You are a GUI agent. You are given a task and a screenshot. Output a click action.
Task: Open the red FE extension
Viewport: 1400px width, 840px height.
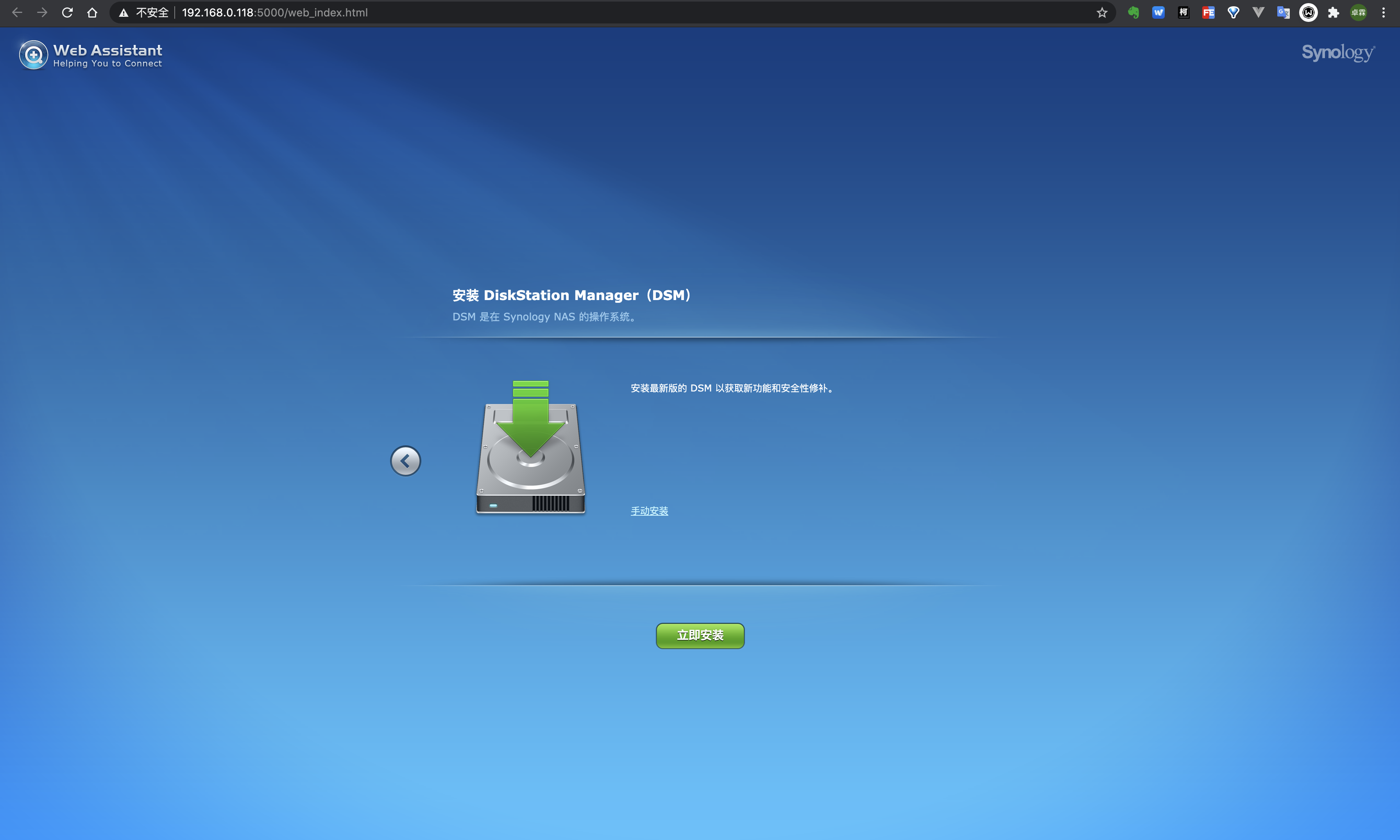1208,13
